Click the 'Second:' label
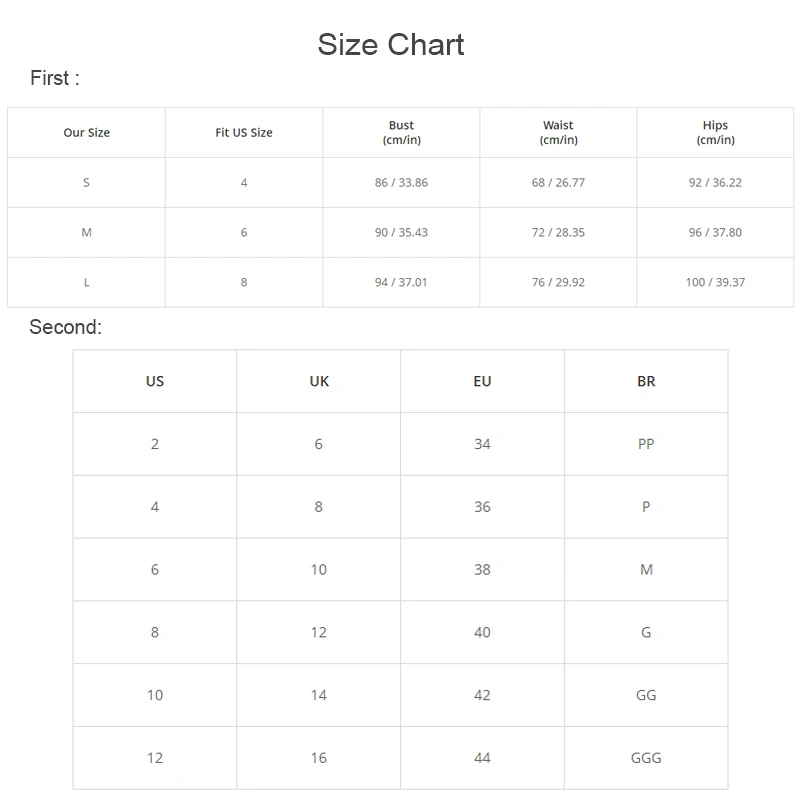Screen dimensions: 800x800 tap(66, 327)
